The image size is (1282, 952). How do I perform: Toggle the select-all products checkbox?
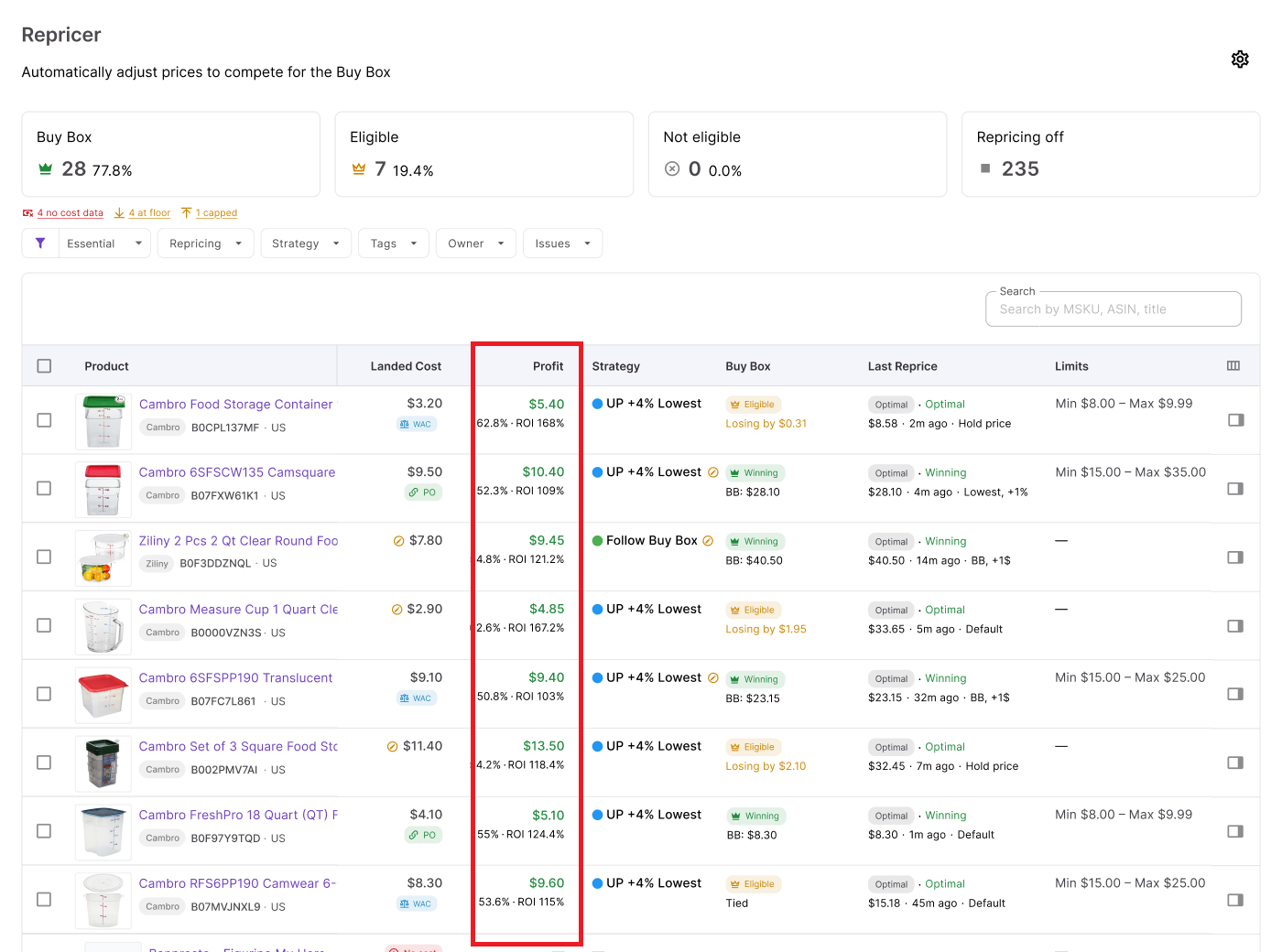click(x=44, y=366)
